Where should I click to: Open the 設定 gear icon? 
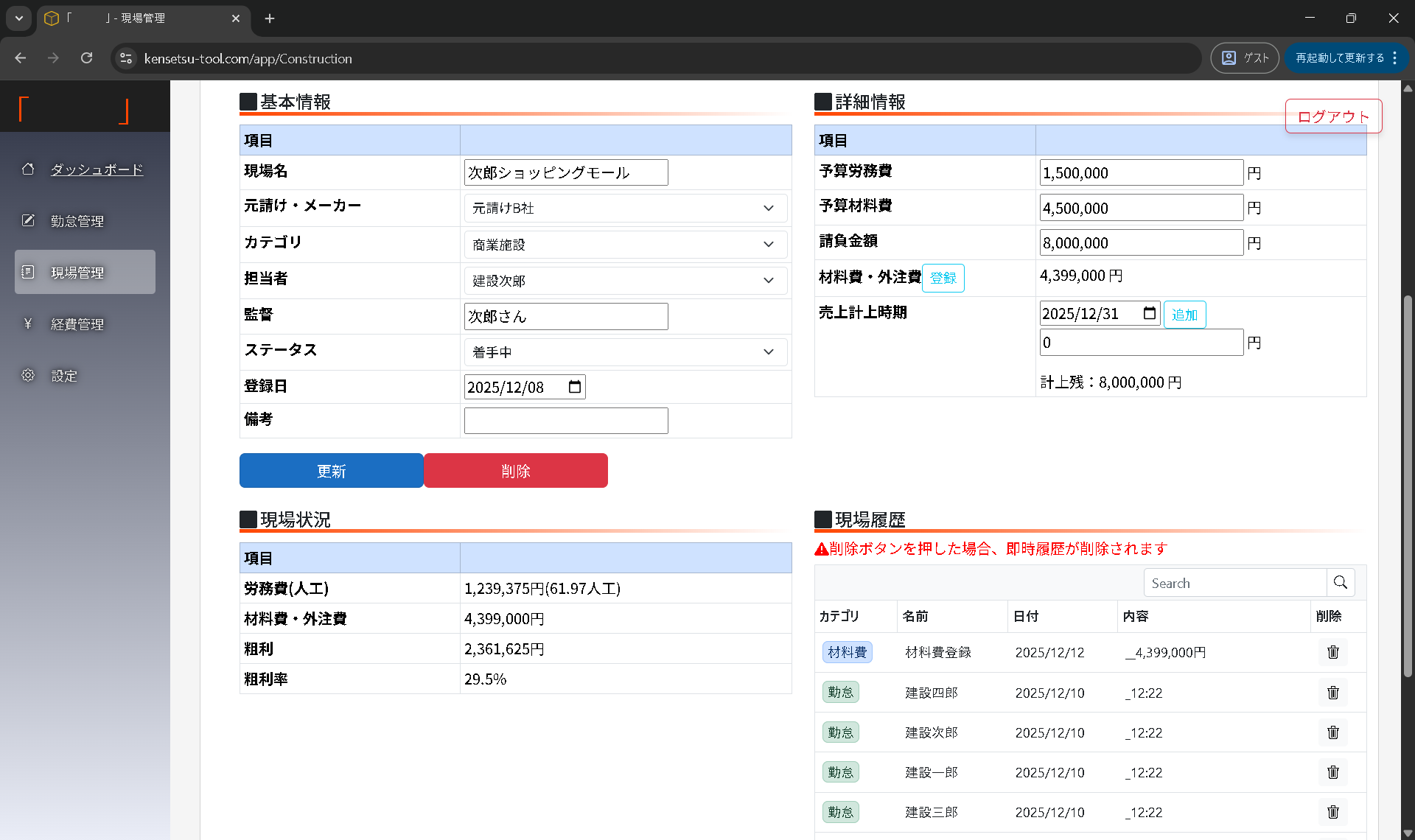28,375
